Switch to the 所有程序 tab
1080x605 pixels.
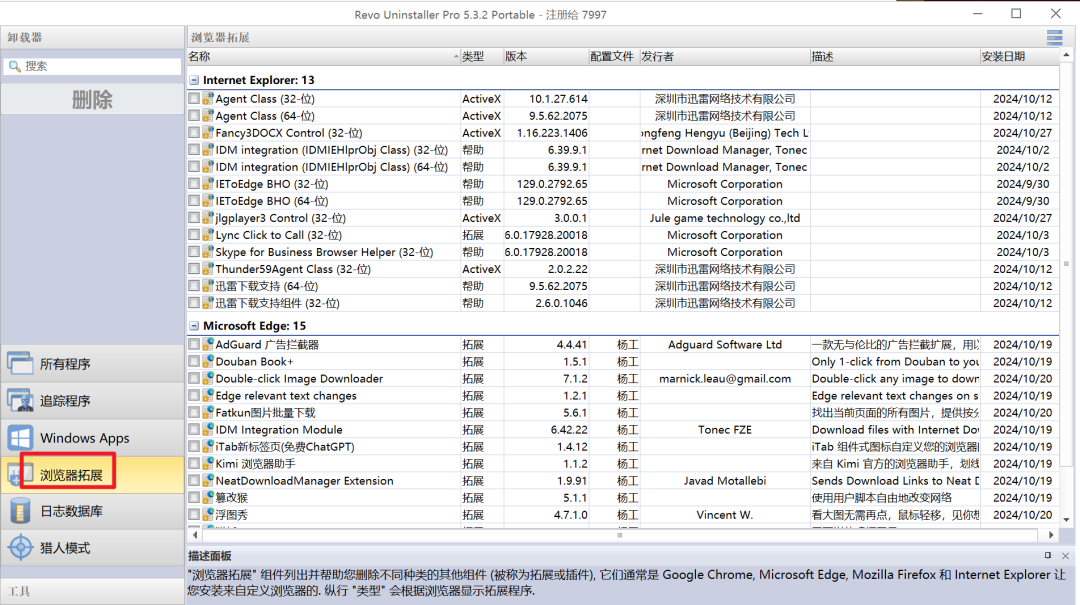92,363
